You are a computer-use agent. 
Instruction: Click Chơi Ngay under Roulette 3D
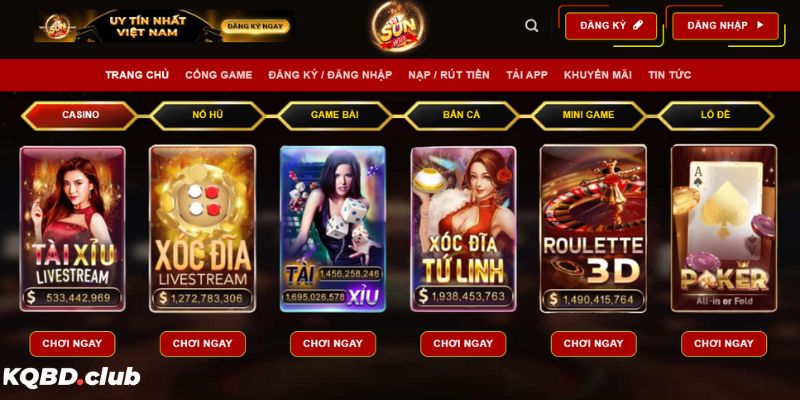(x=593, y=344)
